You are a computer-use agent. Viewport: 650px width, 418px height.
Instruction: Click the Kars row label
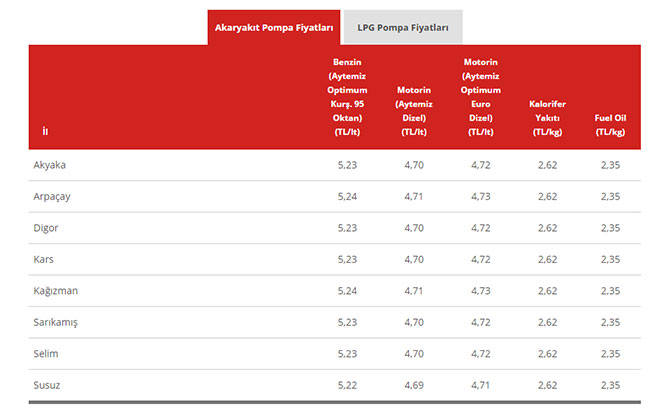44,259
